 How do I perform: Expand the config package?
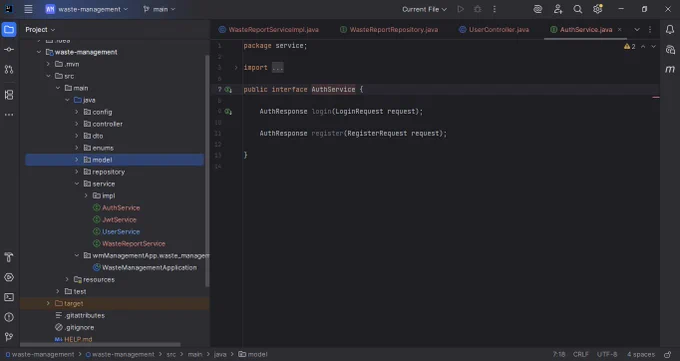click(77, 112)
